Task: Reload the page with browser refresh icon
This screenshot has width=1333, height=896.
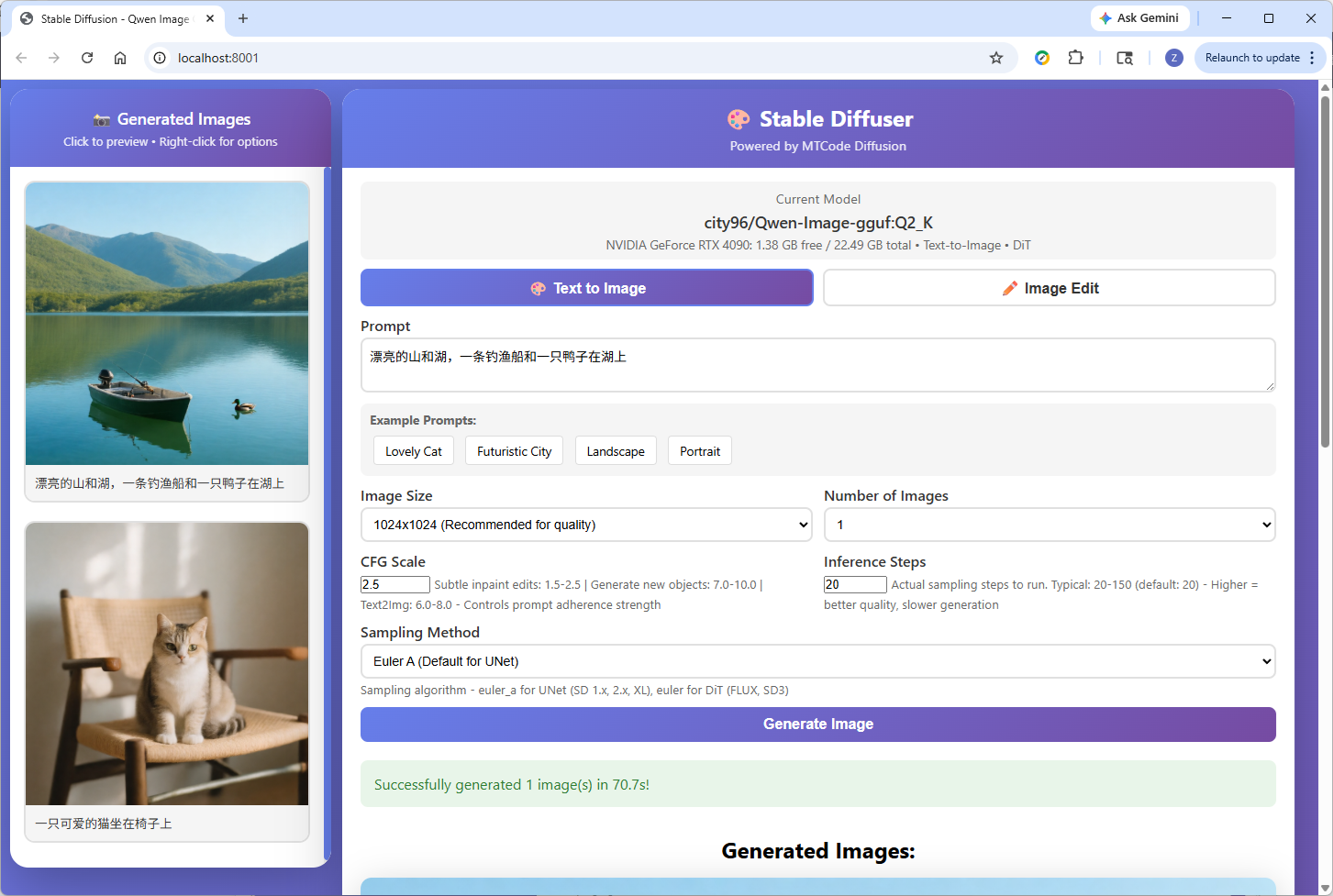Action: pyautogui.click(x=87, y=58)
